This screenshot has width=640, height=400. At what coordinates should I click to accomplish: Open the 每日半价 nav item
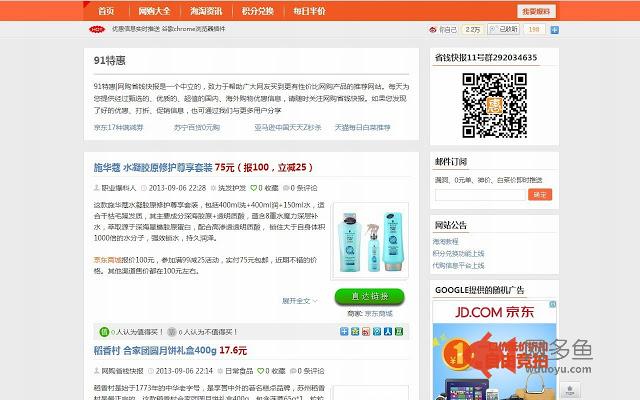coord(309,11)
